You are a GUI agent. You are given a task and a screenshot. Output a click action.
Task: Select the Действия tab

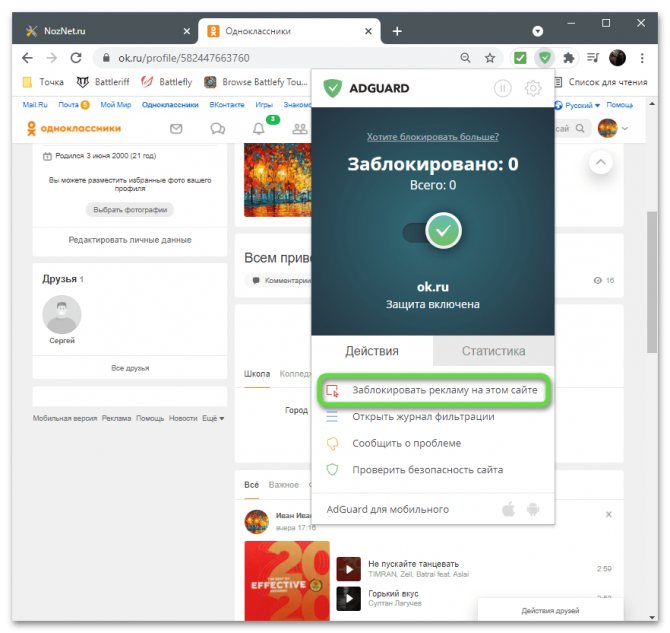tap(372, 351)
